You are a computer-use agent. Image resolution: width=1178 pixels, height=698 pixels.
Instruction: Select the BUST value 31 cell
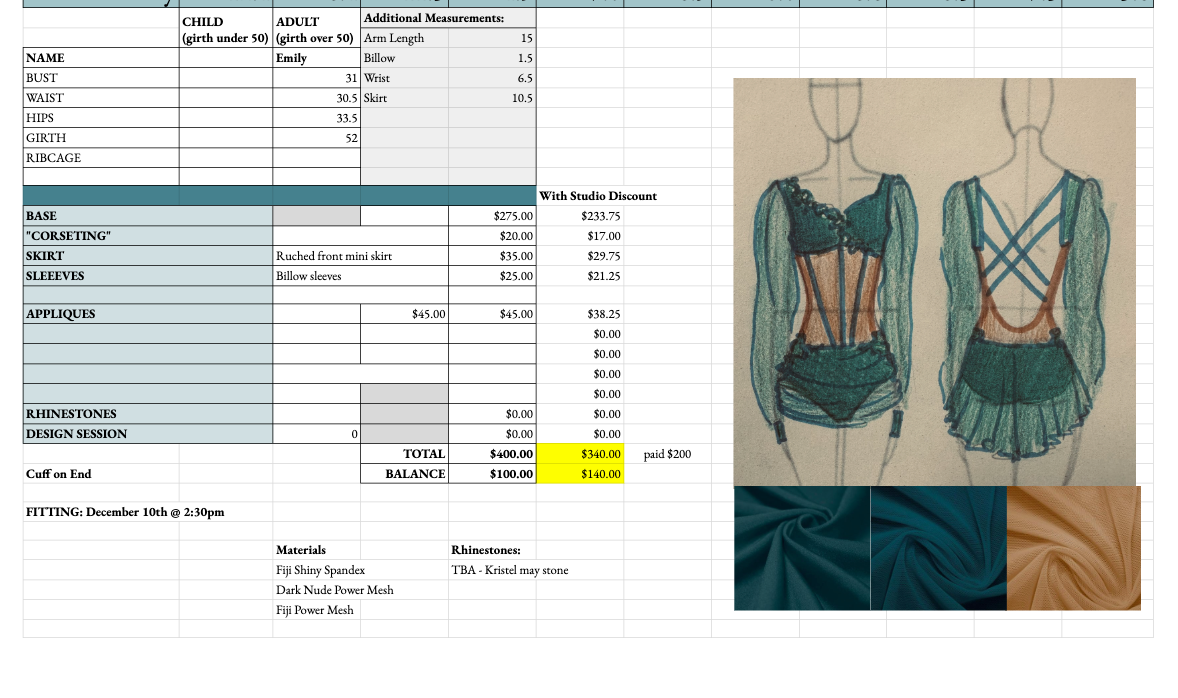click(x=316, y=78)
